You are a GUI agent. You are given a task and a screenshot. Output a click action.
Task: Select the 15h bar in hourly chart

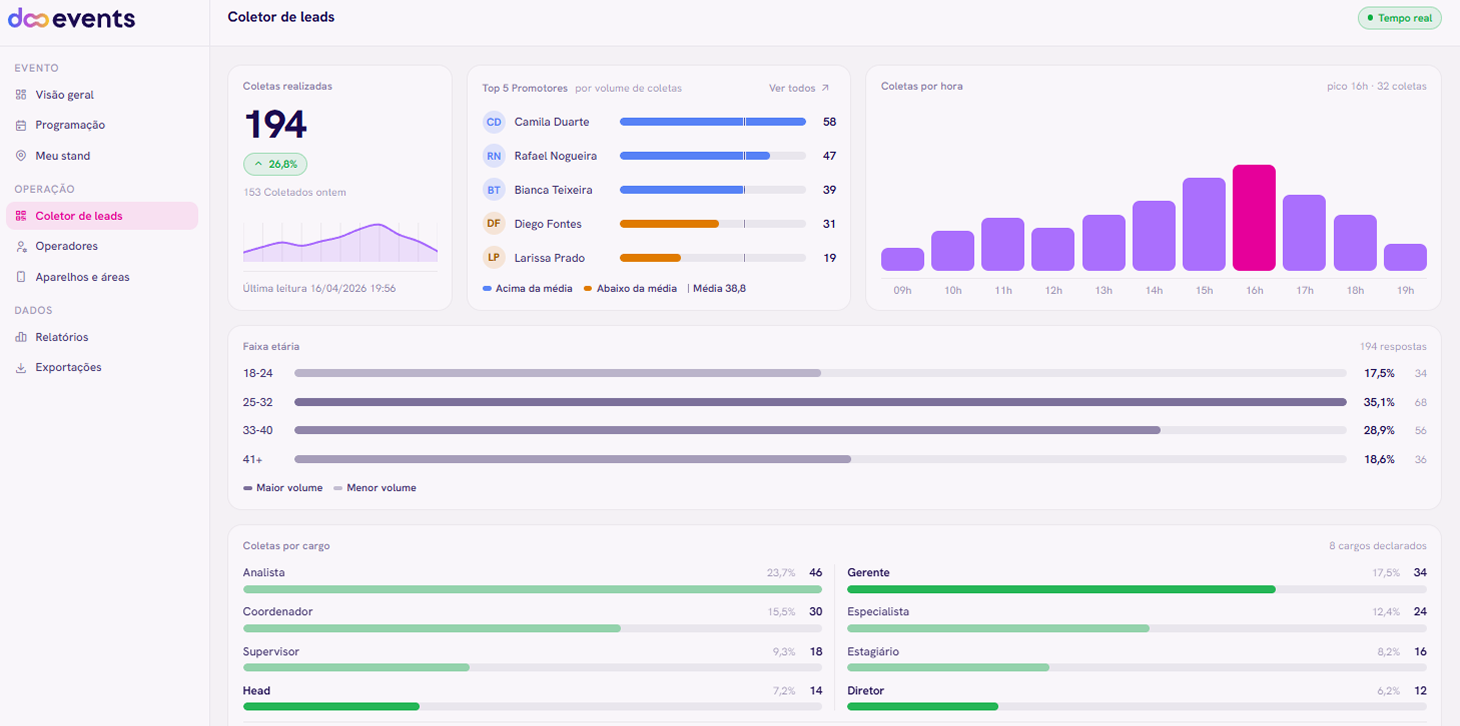[x=1204, y=224]
